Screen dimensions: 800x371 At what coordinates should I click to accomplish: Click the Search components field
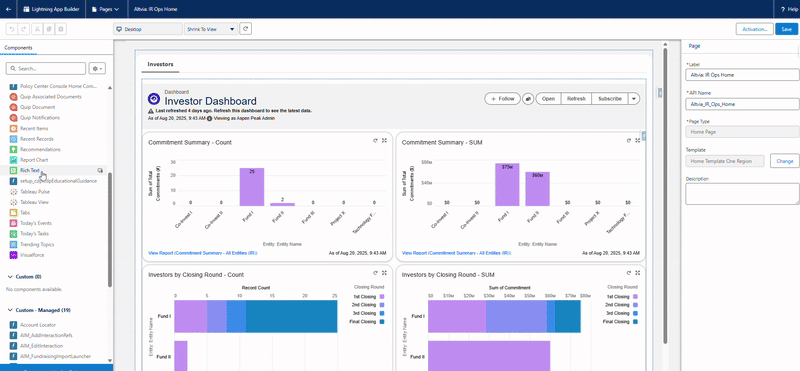46,68
